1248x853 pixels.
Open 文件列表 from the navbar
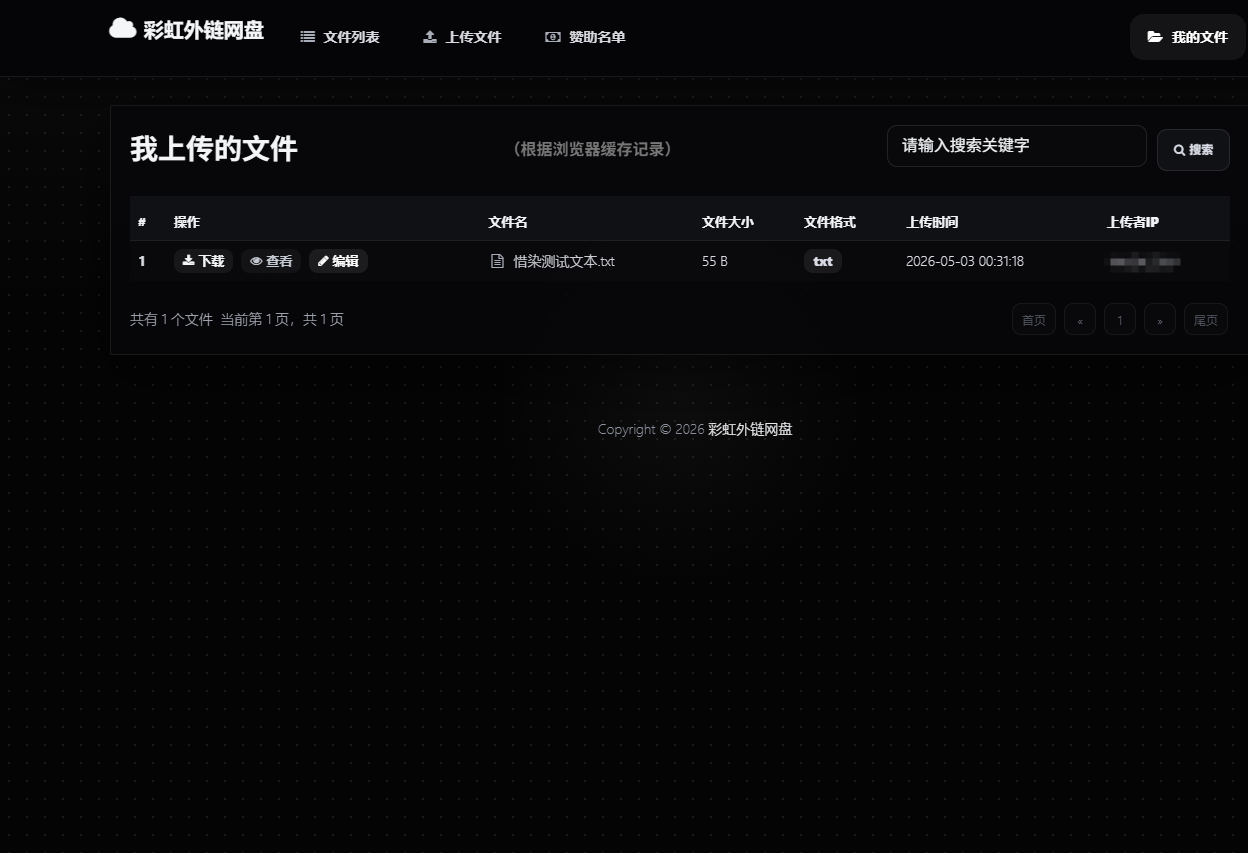pos(340,37)
